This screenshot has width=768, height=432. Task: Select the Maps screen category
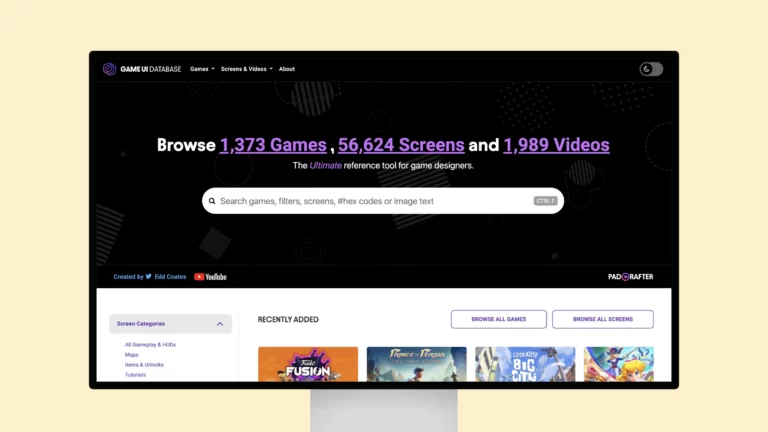pos(132,354)
